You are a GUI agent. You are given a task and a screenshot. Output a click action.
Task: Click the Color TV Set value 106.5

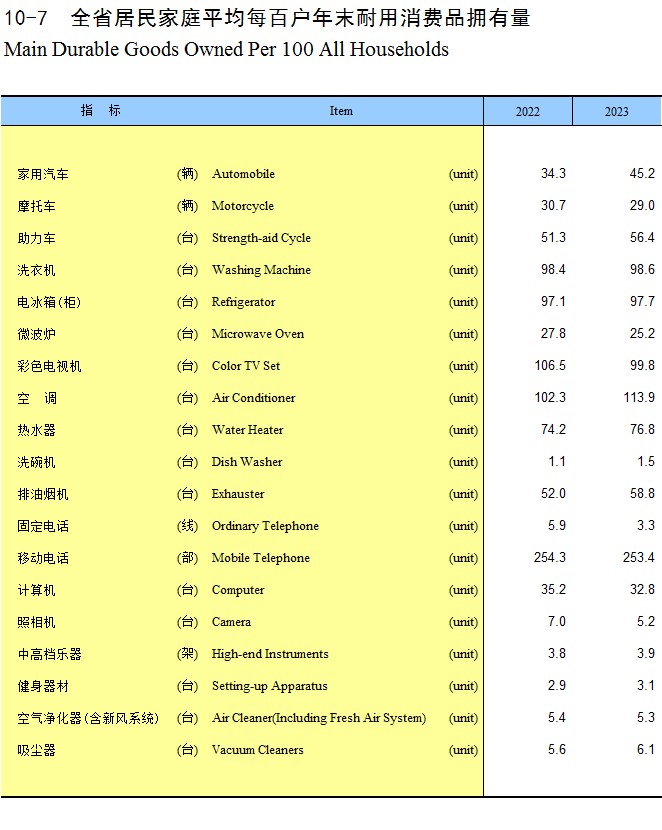point(550,365)
